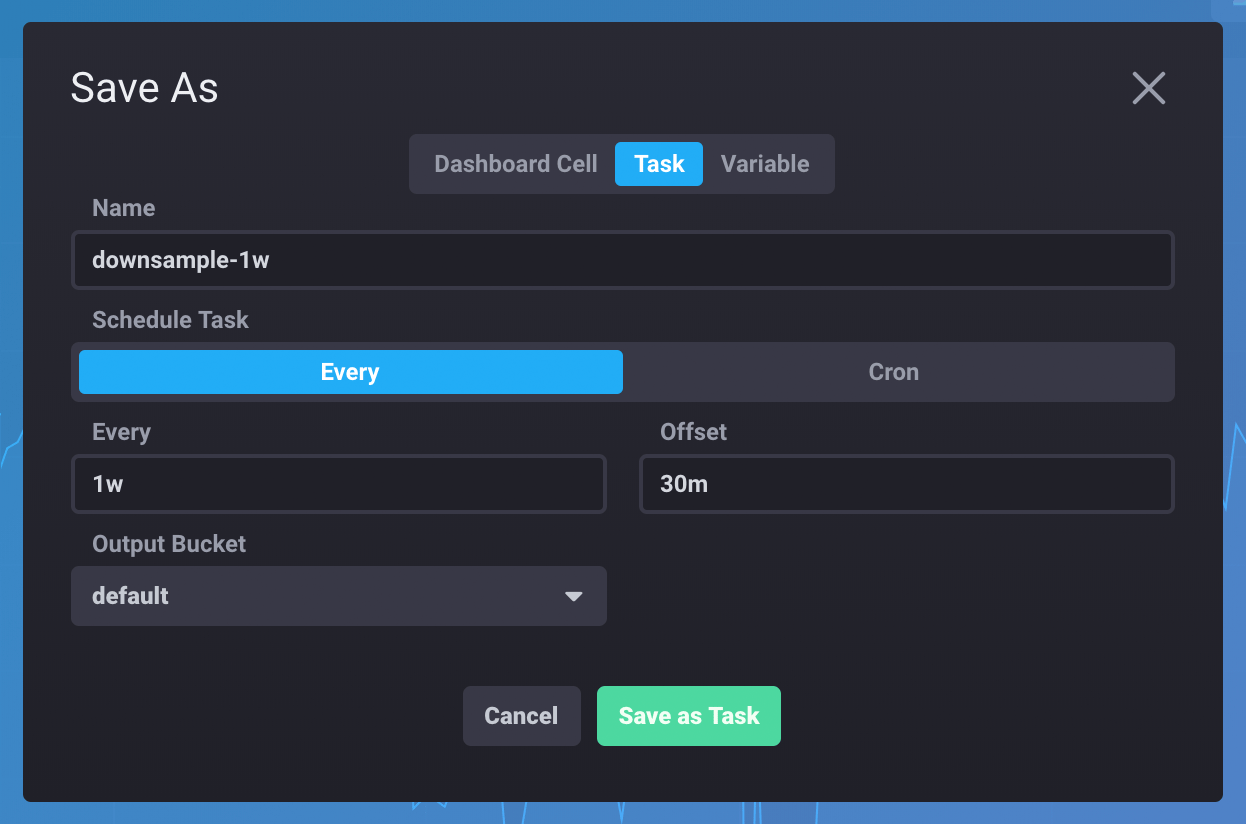Click the Name label above the input
The width and height of the screenshot is (1246, 824).
coord(123,208)
